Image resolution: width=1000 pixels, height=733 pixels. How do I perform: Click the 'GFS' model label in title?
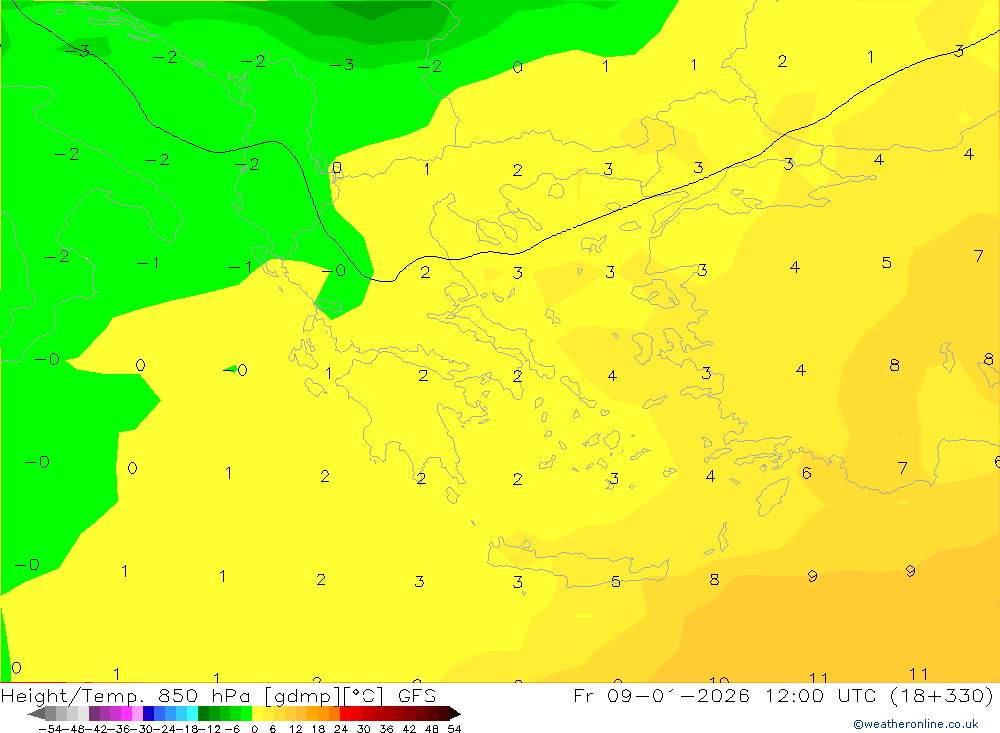[417, 695]
